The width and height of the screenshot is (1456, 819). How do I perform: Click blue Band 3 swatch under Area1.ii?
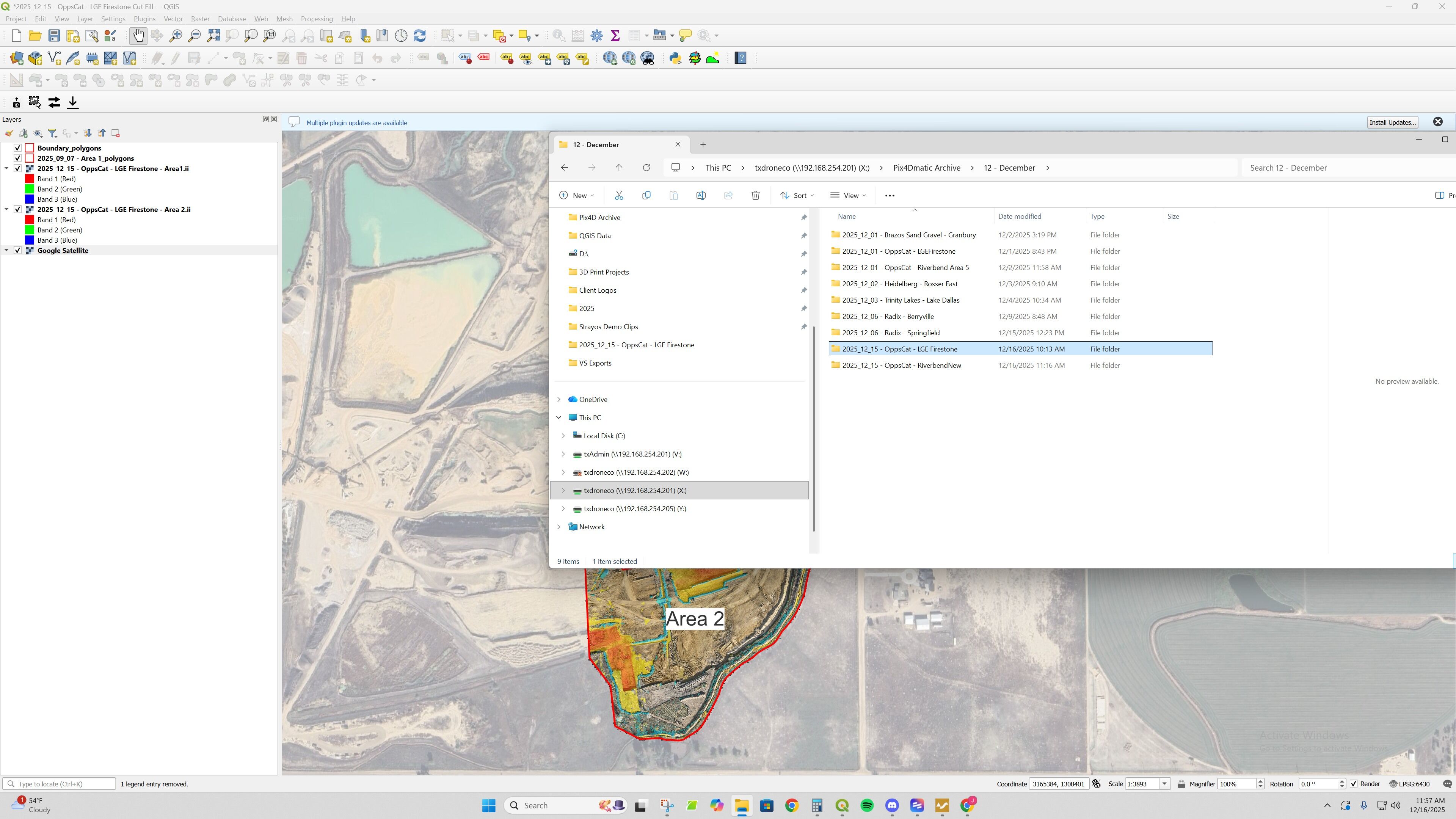click(x=30, y=199)
